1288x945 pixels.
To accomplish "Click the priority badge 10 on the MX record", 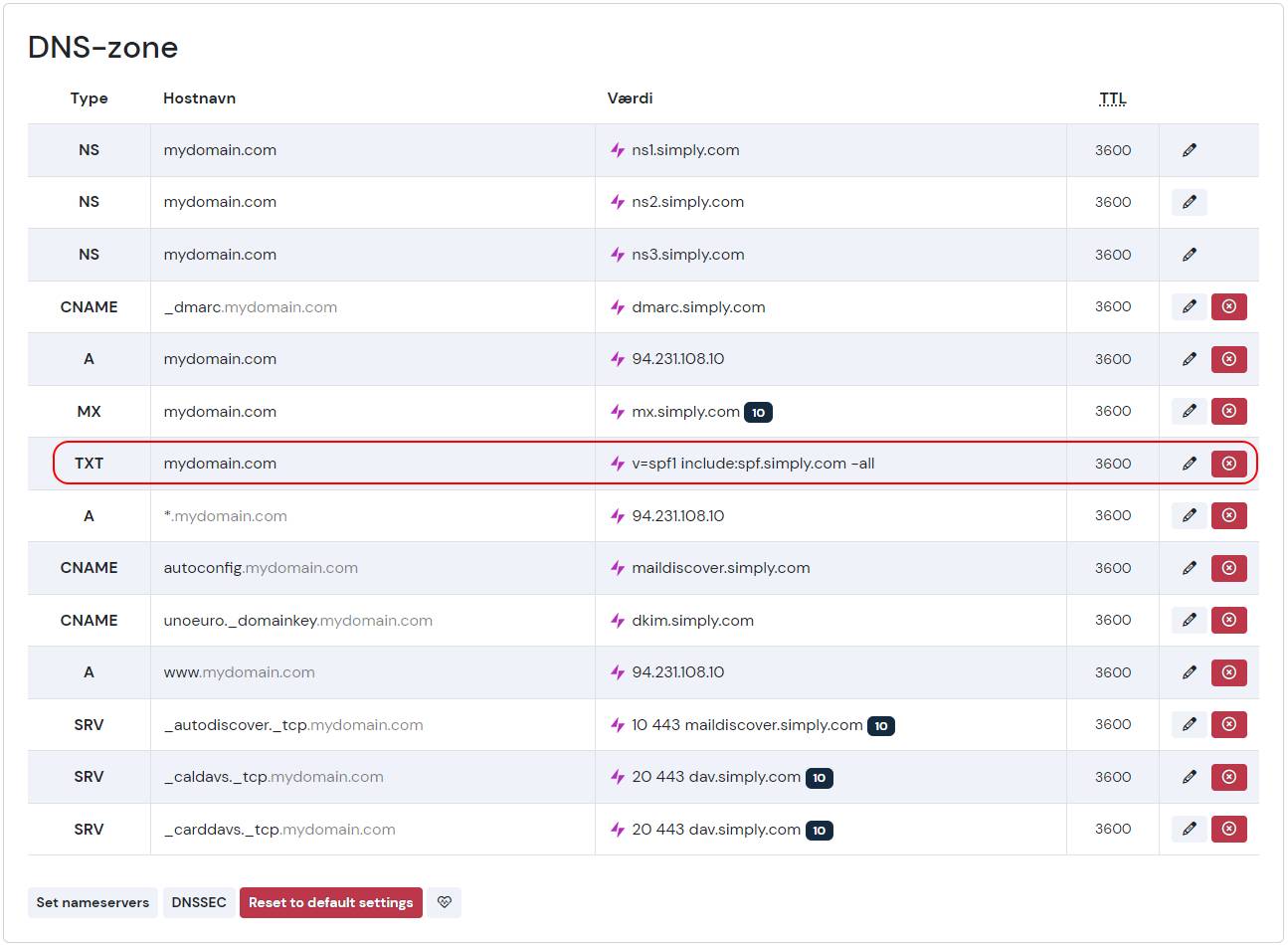I will pos(759,411).
